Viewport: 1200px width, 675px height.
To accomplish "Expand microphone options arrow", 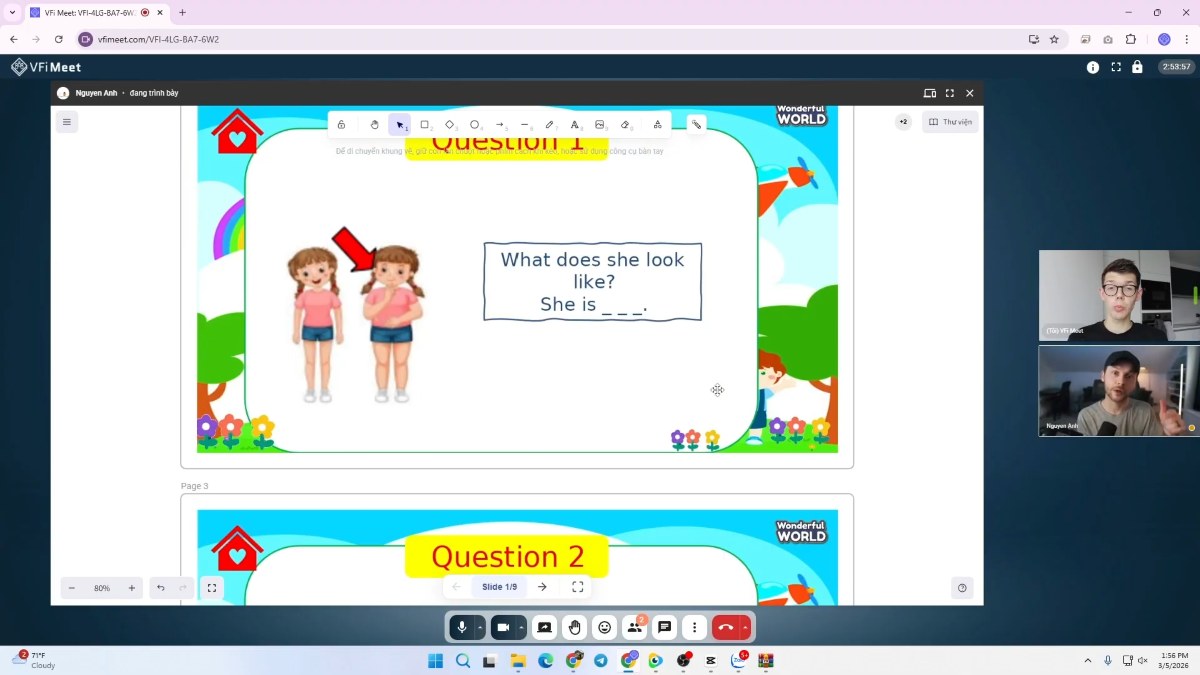I will pyautogui.click(x=480, y=627).
